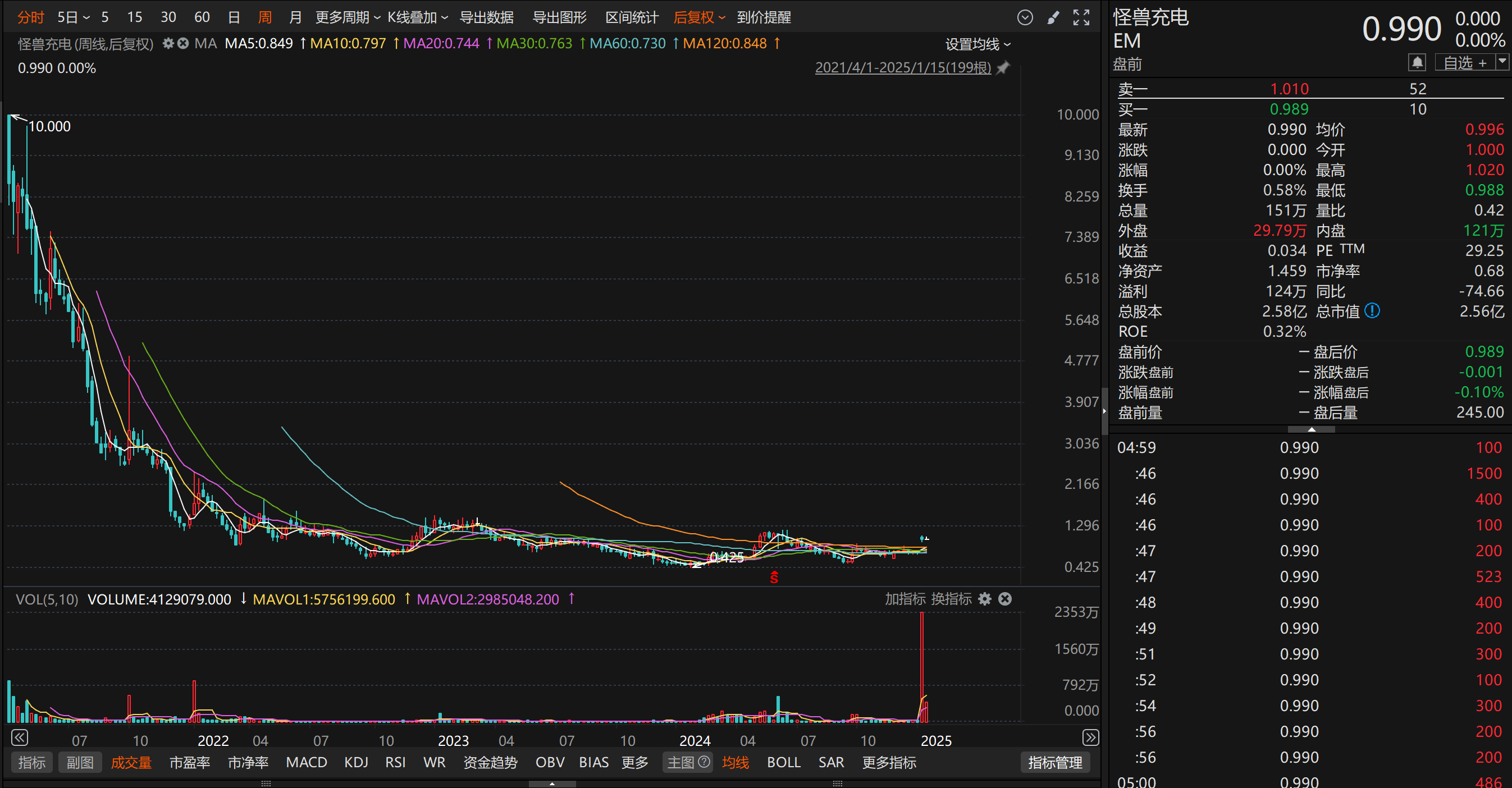Click 加指标 add indicator
The width and height of the screenshot is (1512, 788).
[x=906, y=598]
